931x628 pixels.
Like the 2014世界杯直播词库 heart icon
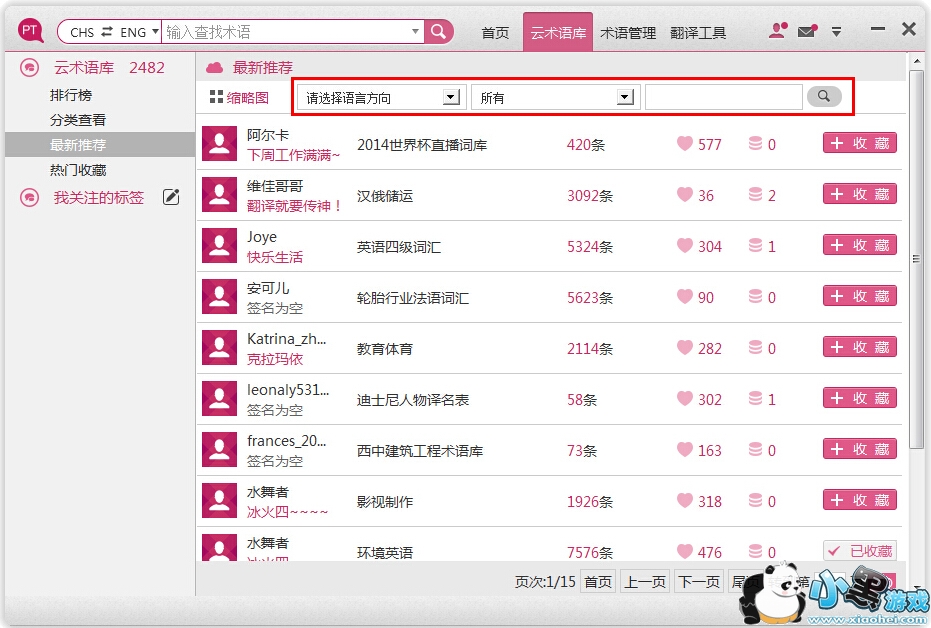(x=685, y=143)
